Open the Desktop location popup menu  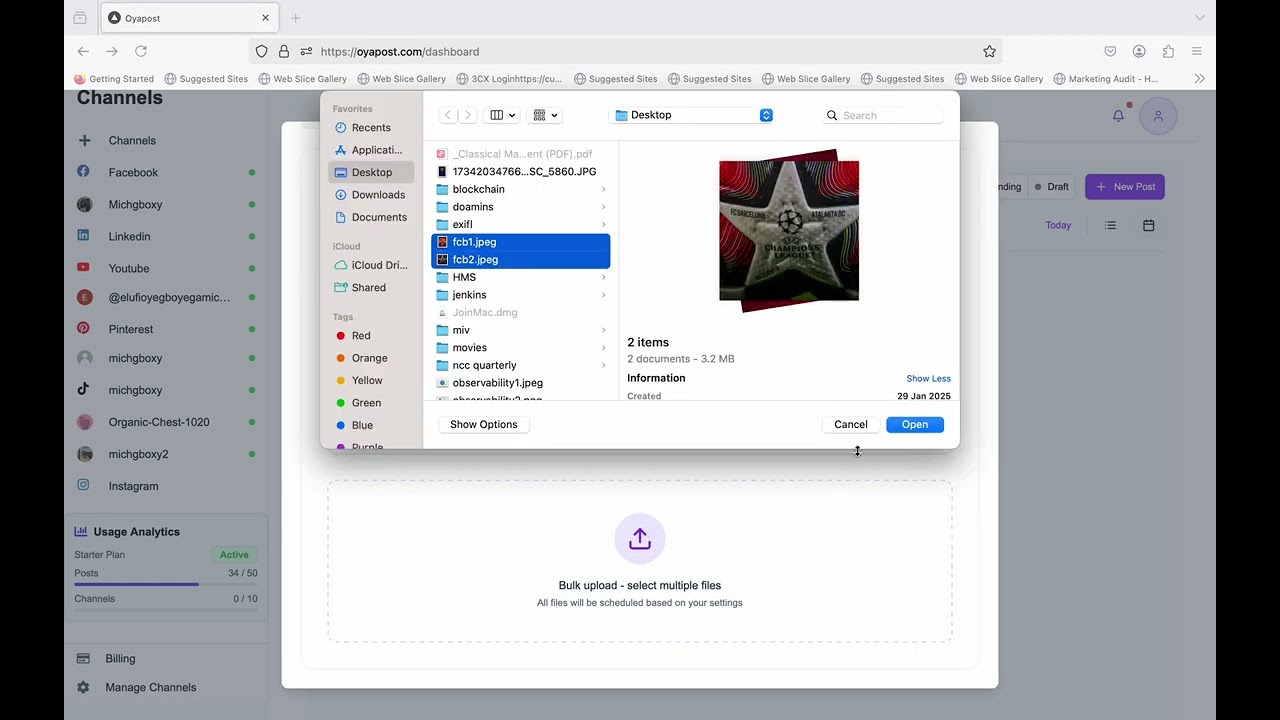[692, 115]
